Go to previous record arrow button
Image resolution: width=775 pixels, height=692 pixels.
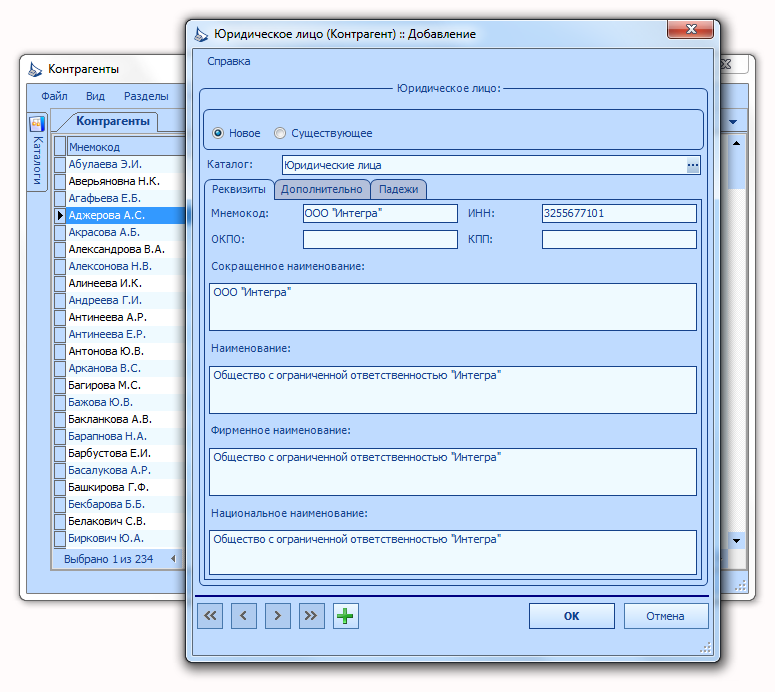click(x=244, y=616)
